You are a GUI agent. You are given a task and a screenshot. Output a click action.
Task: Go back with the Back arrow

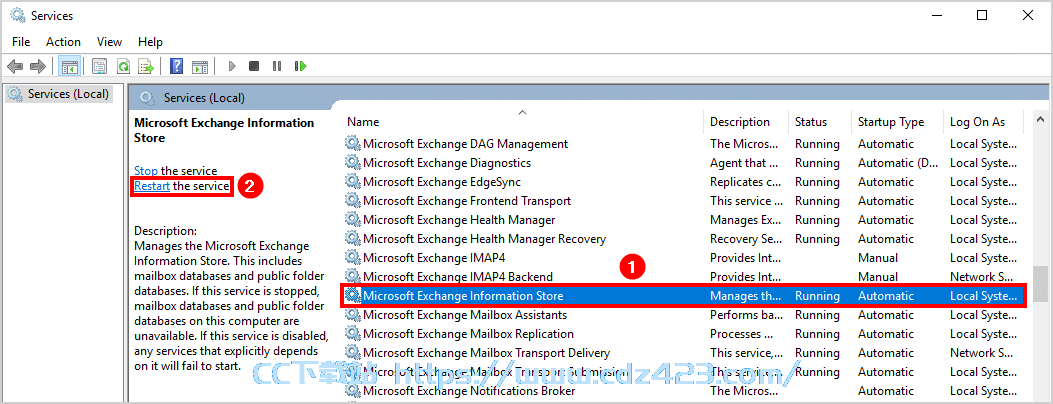[x=15, y=66]
